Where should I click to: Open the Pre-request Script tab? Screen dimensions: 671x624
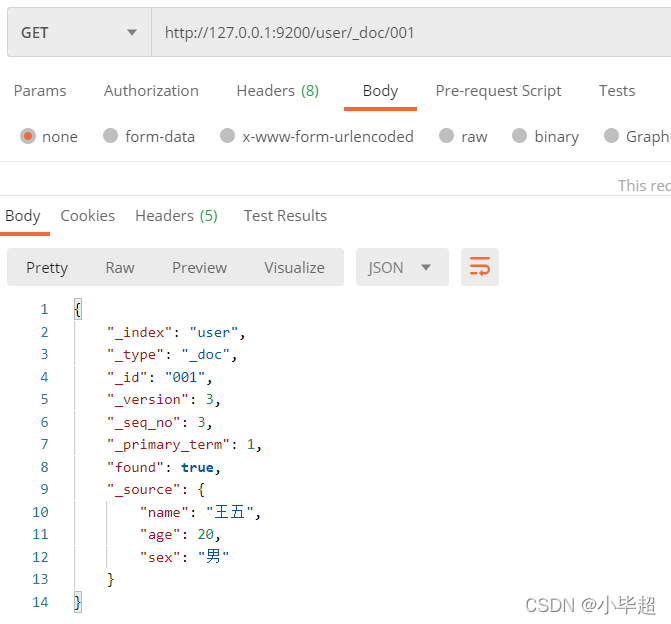[499, 91]
